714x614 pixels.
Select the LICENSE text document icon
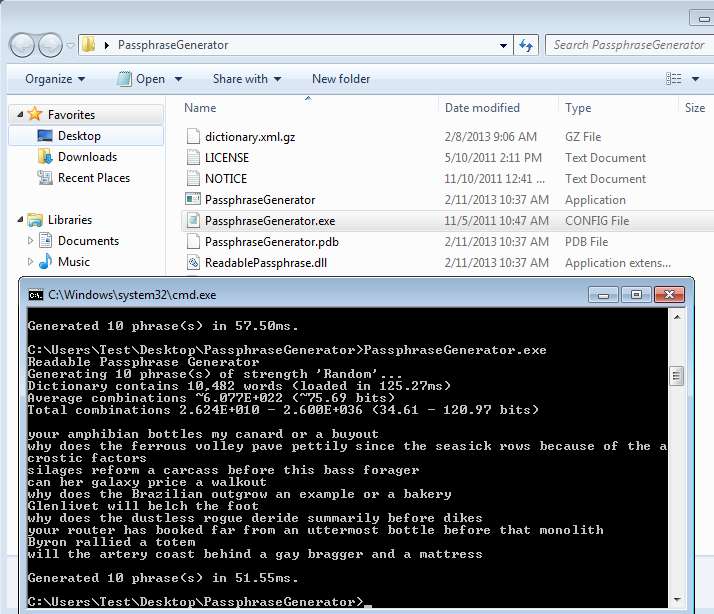pyautogui.click(x=194, y=158)
